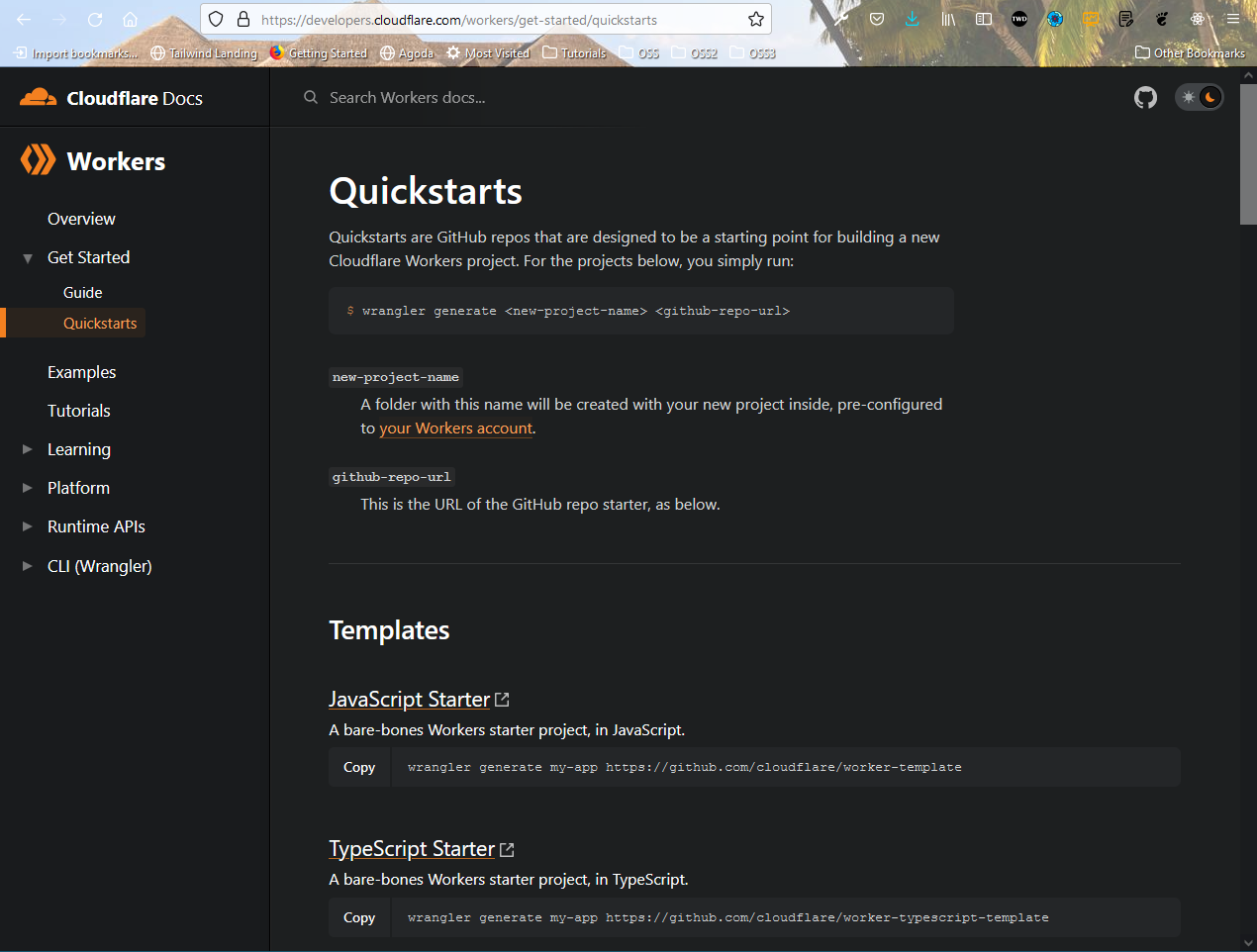This screenshot has height=952, width=1257.
Task: Bookmark this page with the star
Action: (x=756, y=19)
